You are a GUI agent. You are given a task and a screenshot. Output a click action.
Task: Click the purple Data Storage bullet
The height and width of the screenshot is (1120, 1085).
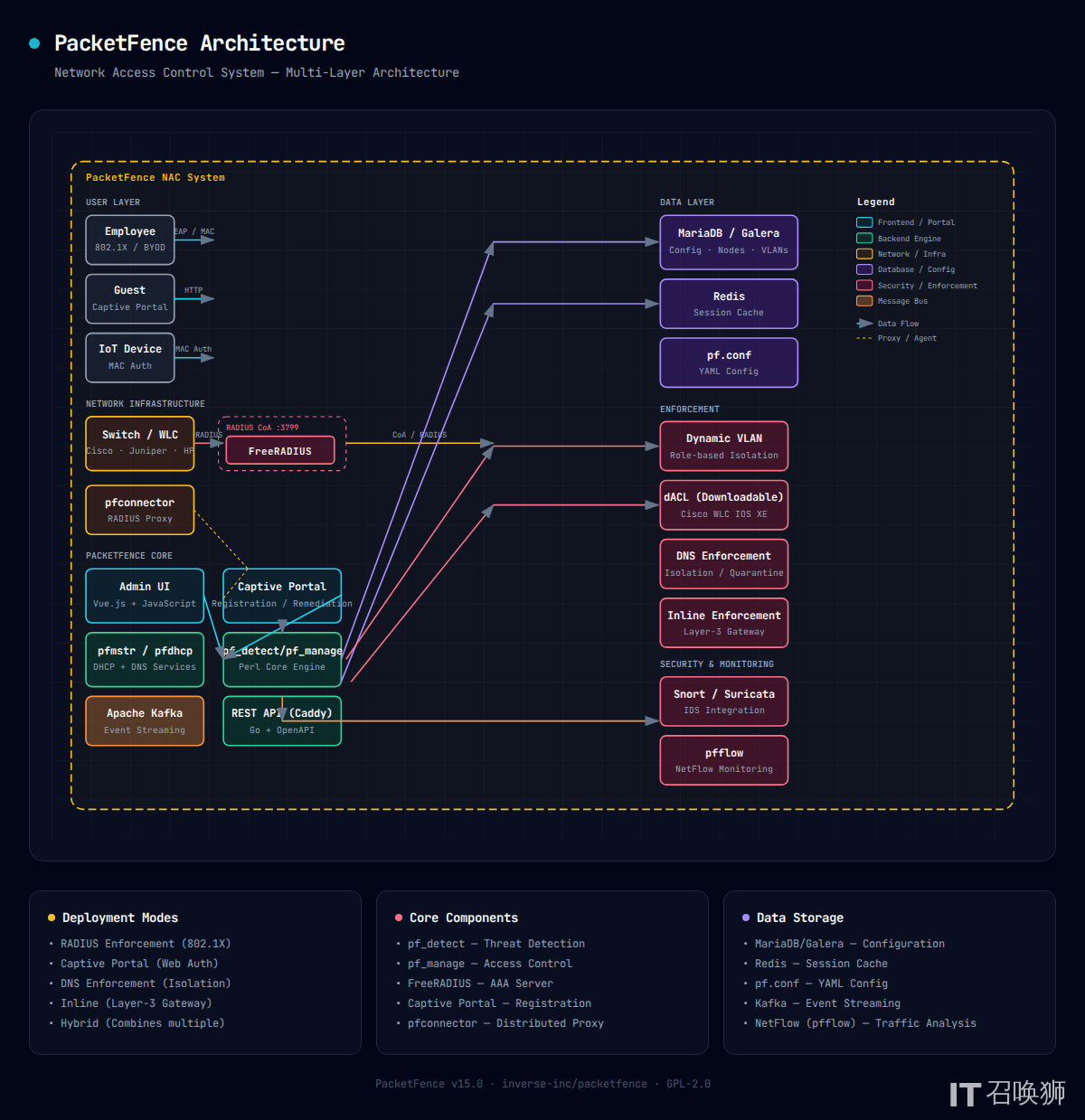(x=746, y=918)
